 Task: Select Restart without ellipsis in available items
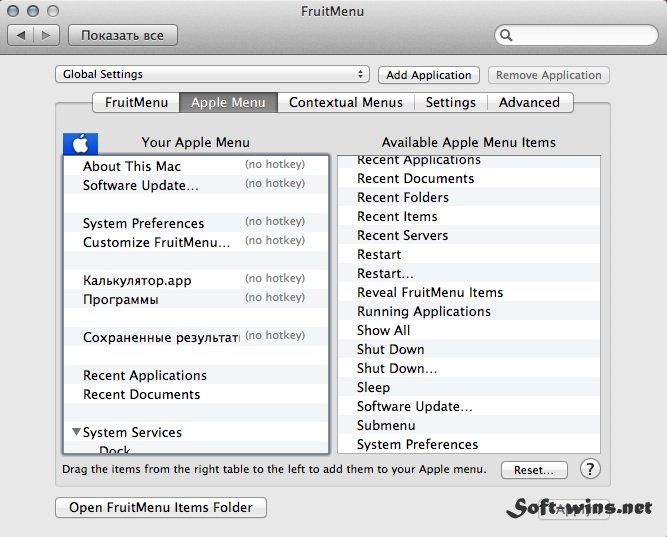tap(469, 254)
